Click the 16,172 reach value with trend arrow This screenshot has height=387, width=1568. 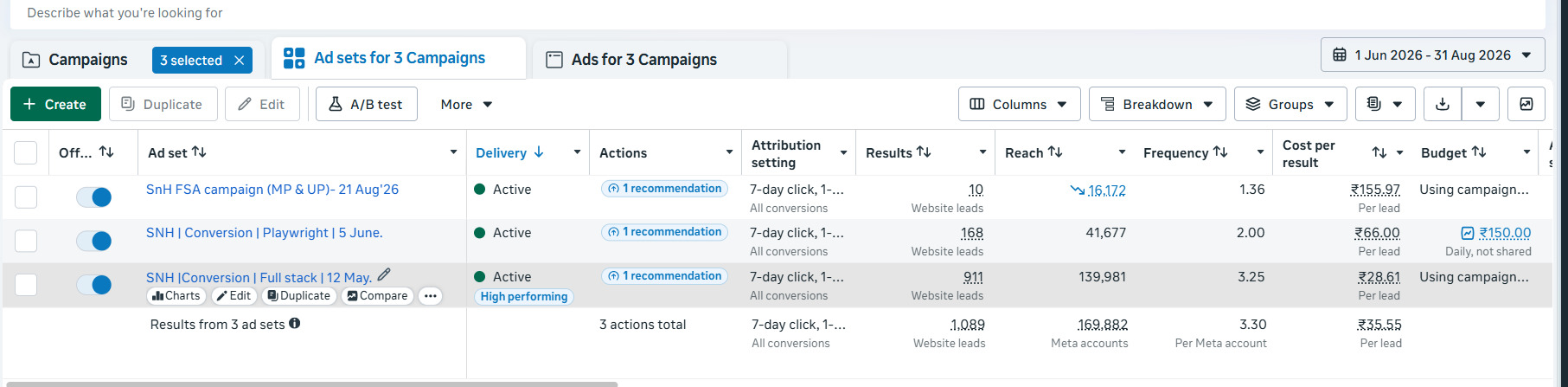pos(1098,190)
